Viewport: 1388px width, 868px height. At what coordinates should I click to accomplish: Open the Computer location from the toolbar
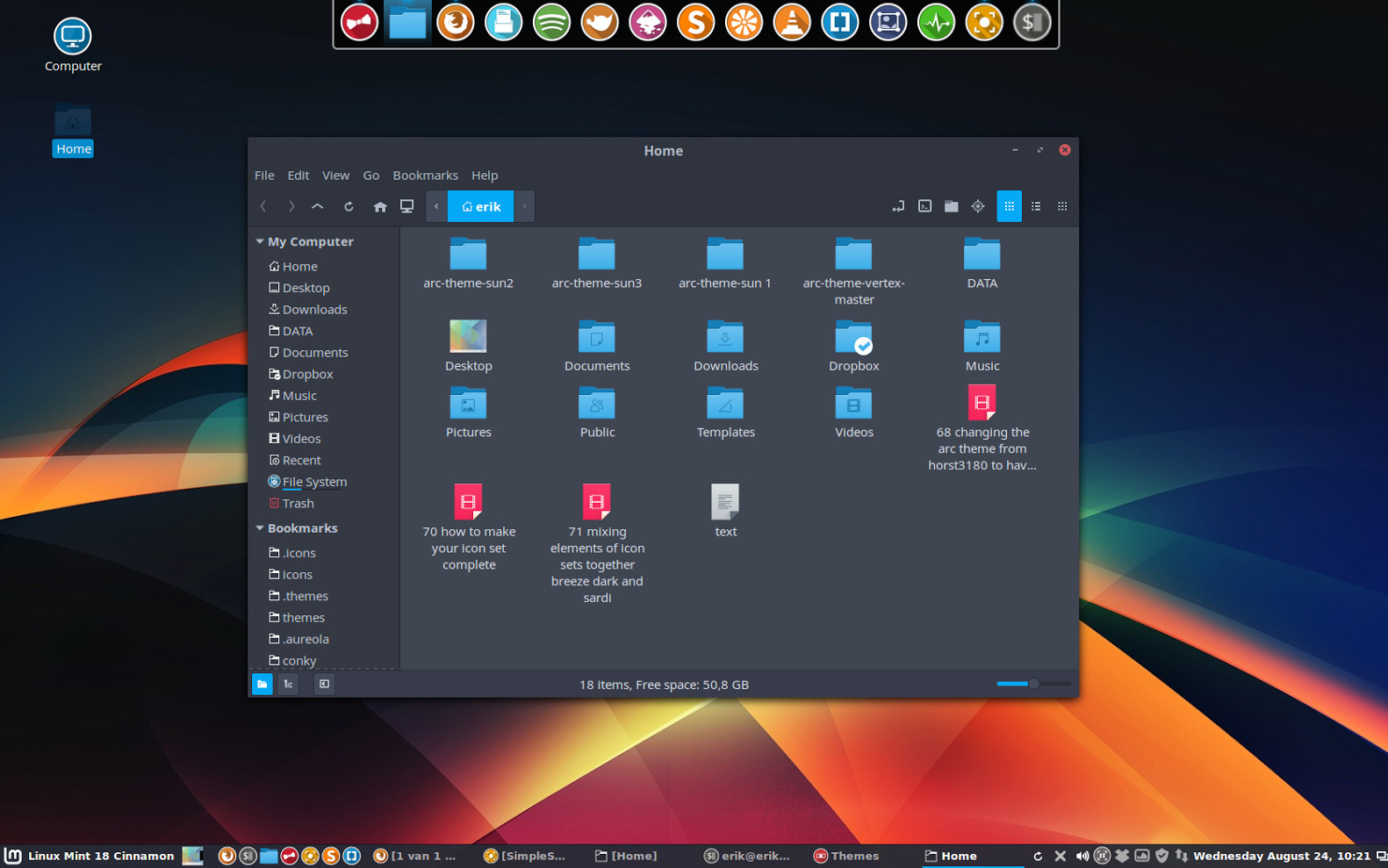pos(406,206)
